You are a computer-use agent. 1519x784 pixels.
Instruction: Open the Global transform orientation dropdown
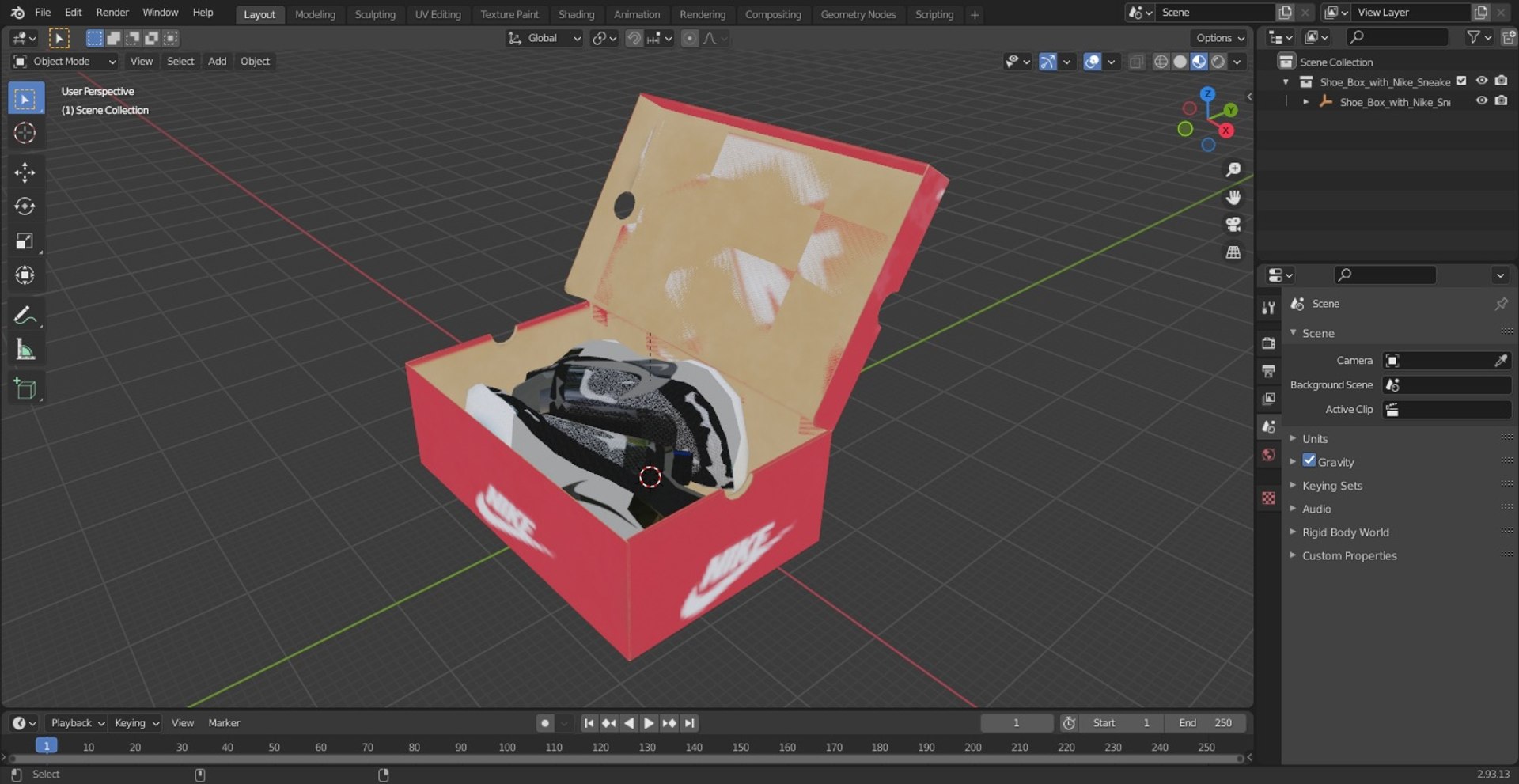coord(544,38)
